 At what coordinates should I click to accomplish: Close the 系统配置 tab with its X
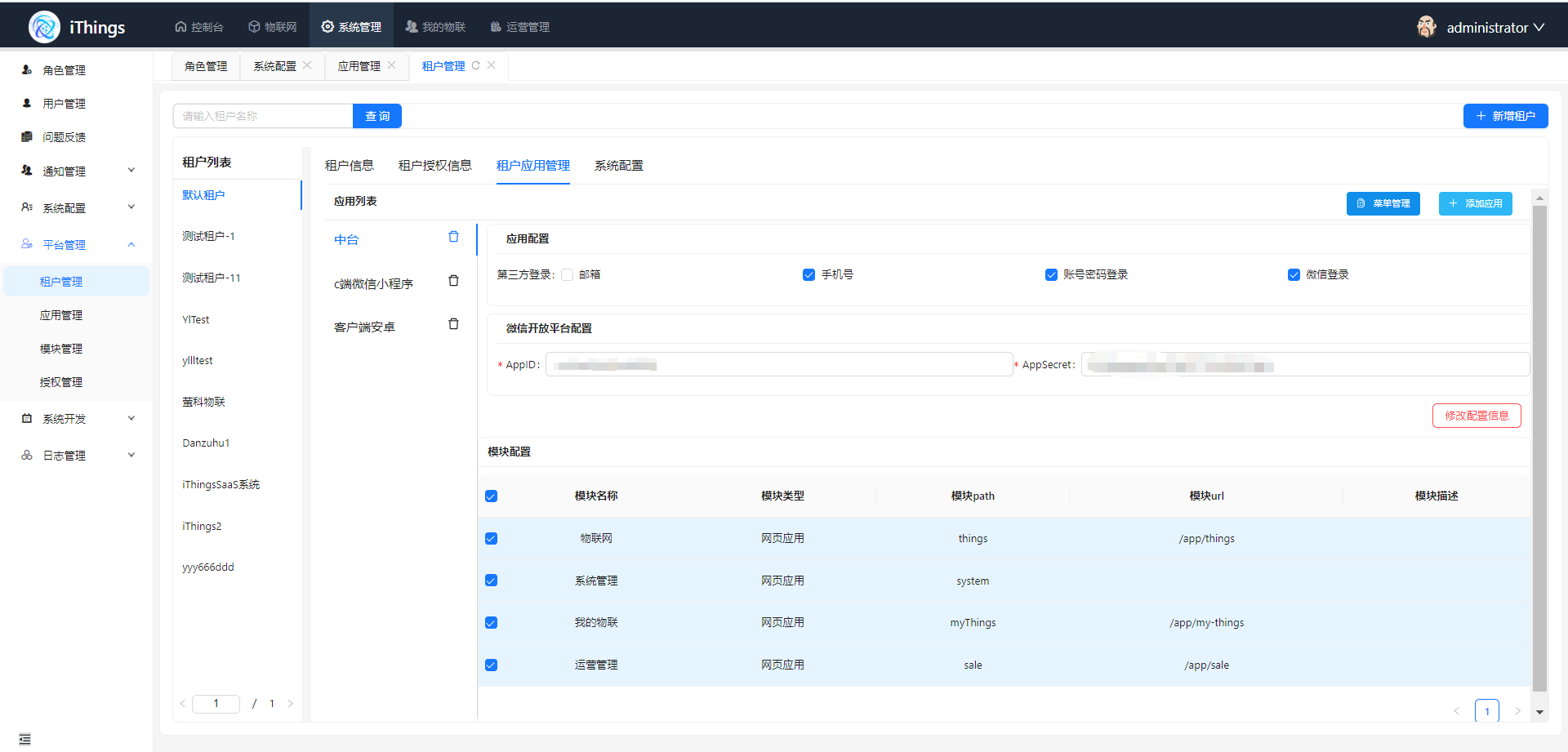point(307,65)
